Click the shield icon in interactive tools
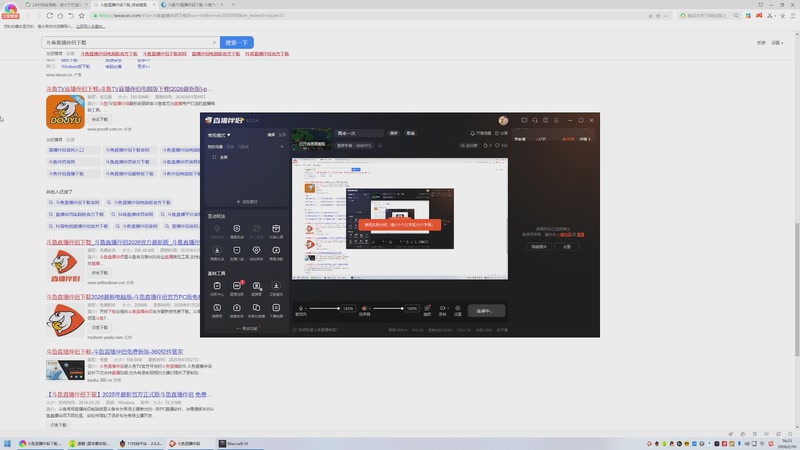The width and height of the screenshot is (800, 450). (x=236, y=229)
